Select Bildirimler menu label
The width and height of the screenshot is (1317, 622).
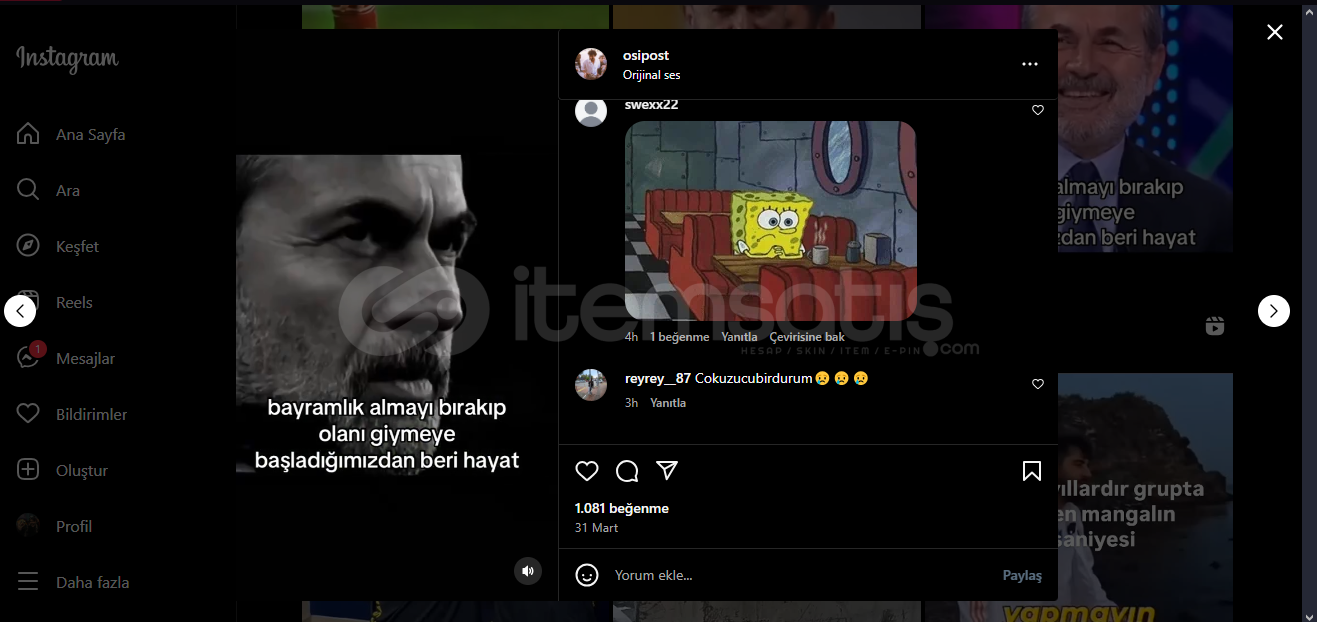(x=91, y=415)
